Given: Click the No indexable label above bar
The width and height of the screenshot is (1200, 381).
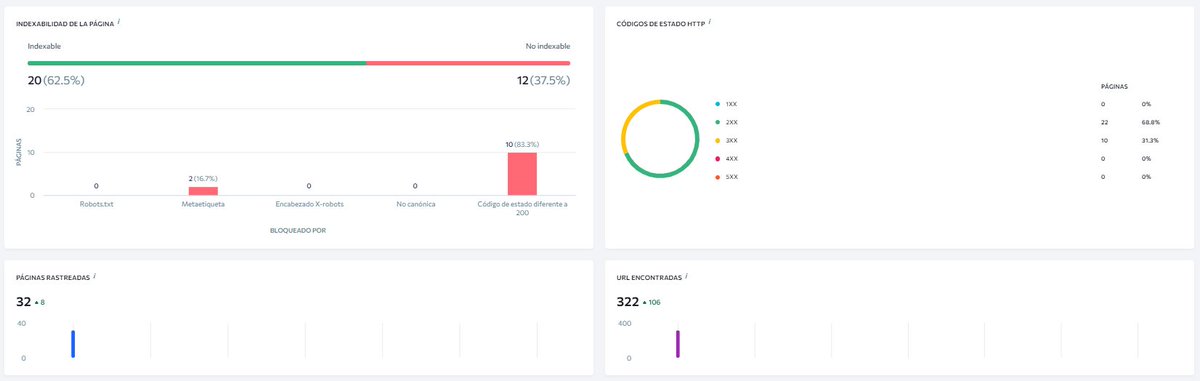Looking at the screenshot, I should [x=548, y=46].
